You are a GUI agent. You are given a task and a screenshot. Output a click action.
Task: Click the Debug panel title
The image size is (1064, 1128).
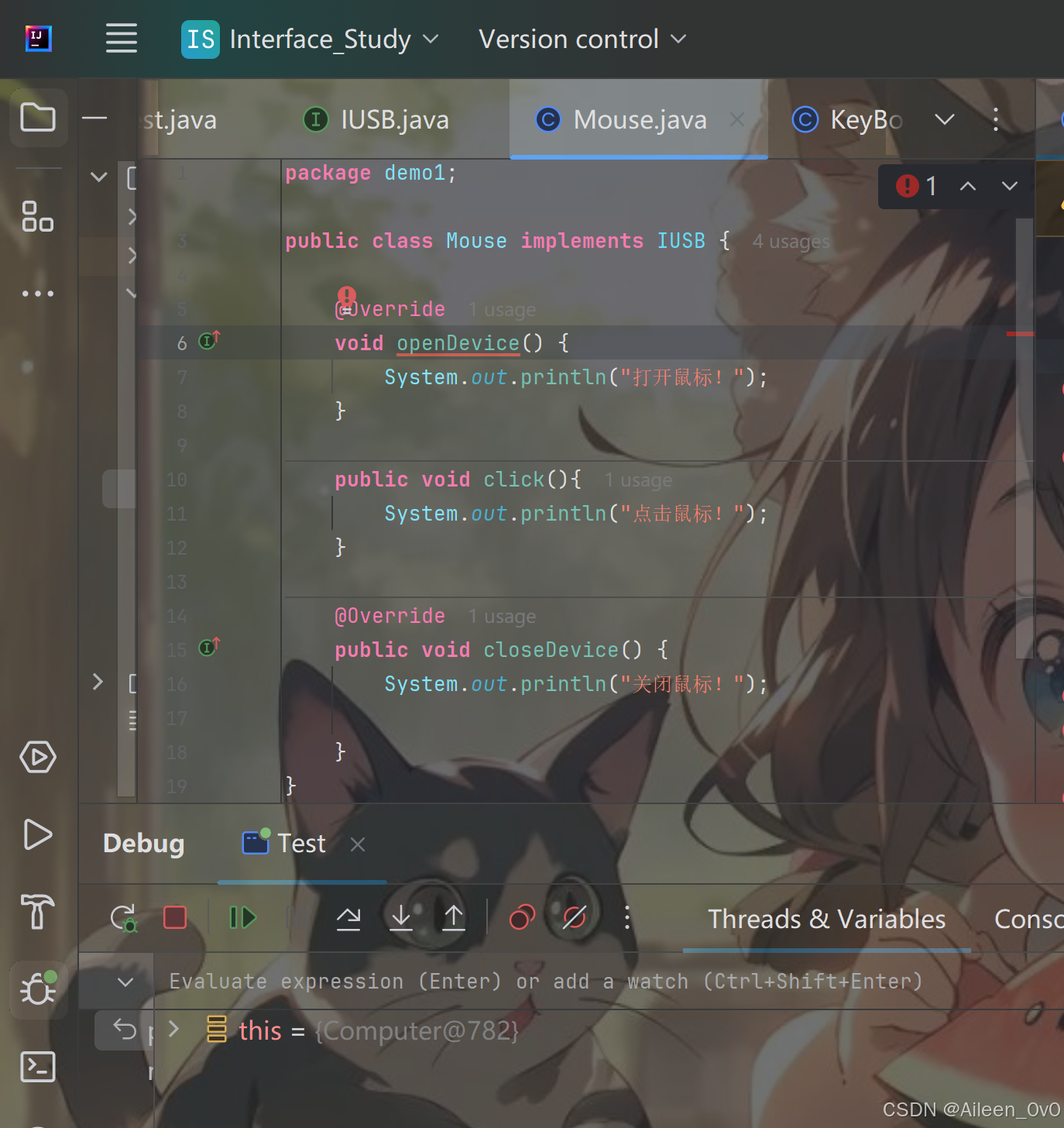click(x=144, y=843)
